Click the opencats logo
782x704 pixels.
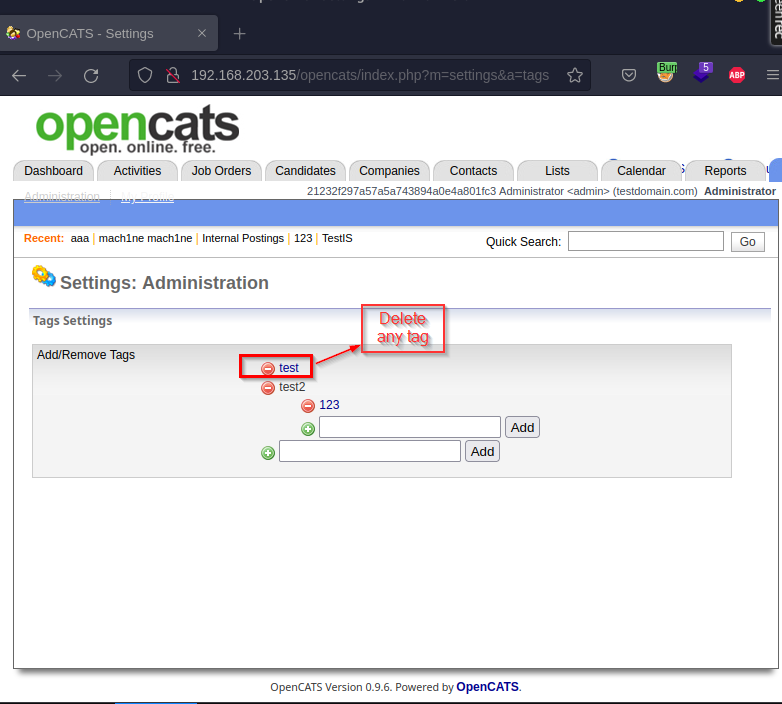(x=137, y=129)
